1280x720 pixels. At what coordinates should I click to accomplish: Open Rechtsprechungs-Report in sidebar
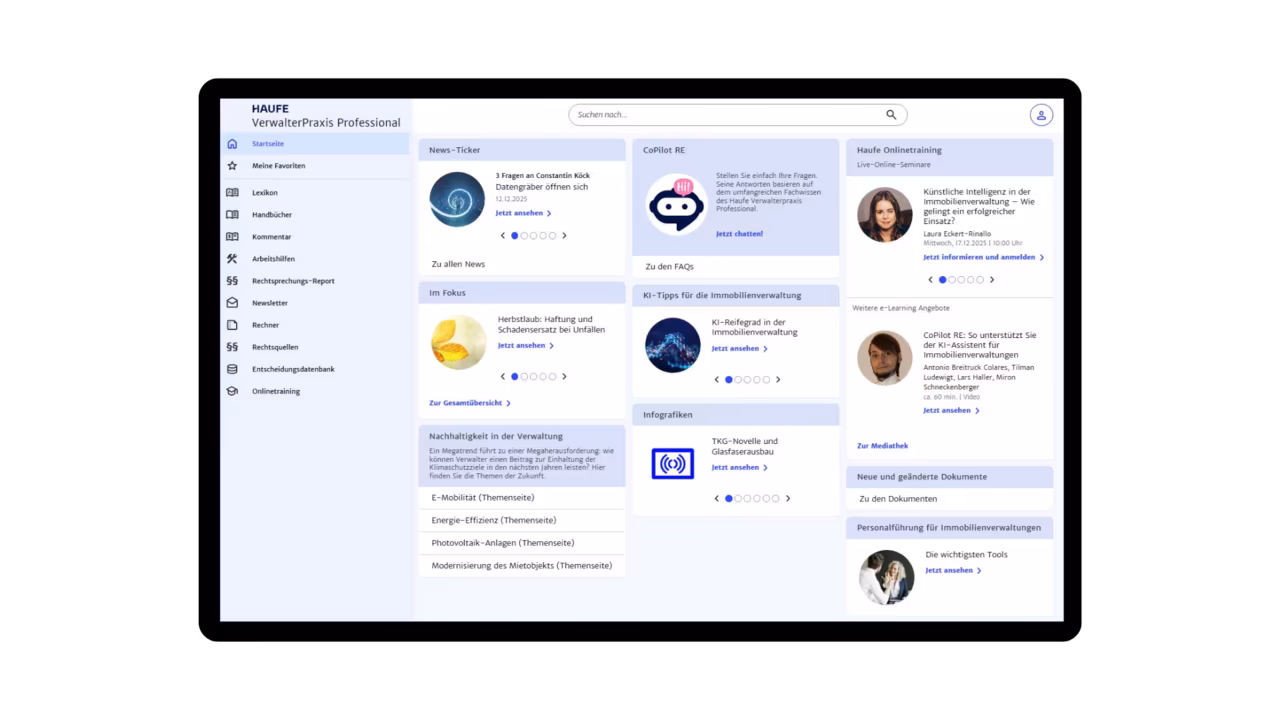tap(293, 281)
